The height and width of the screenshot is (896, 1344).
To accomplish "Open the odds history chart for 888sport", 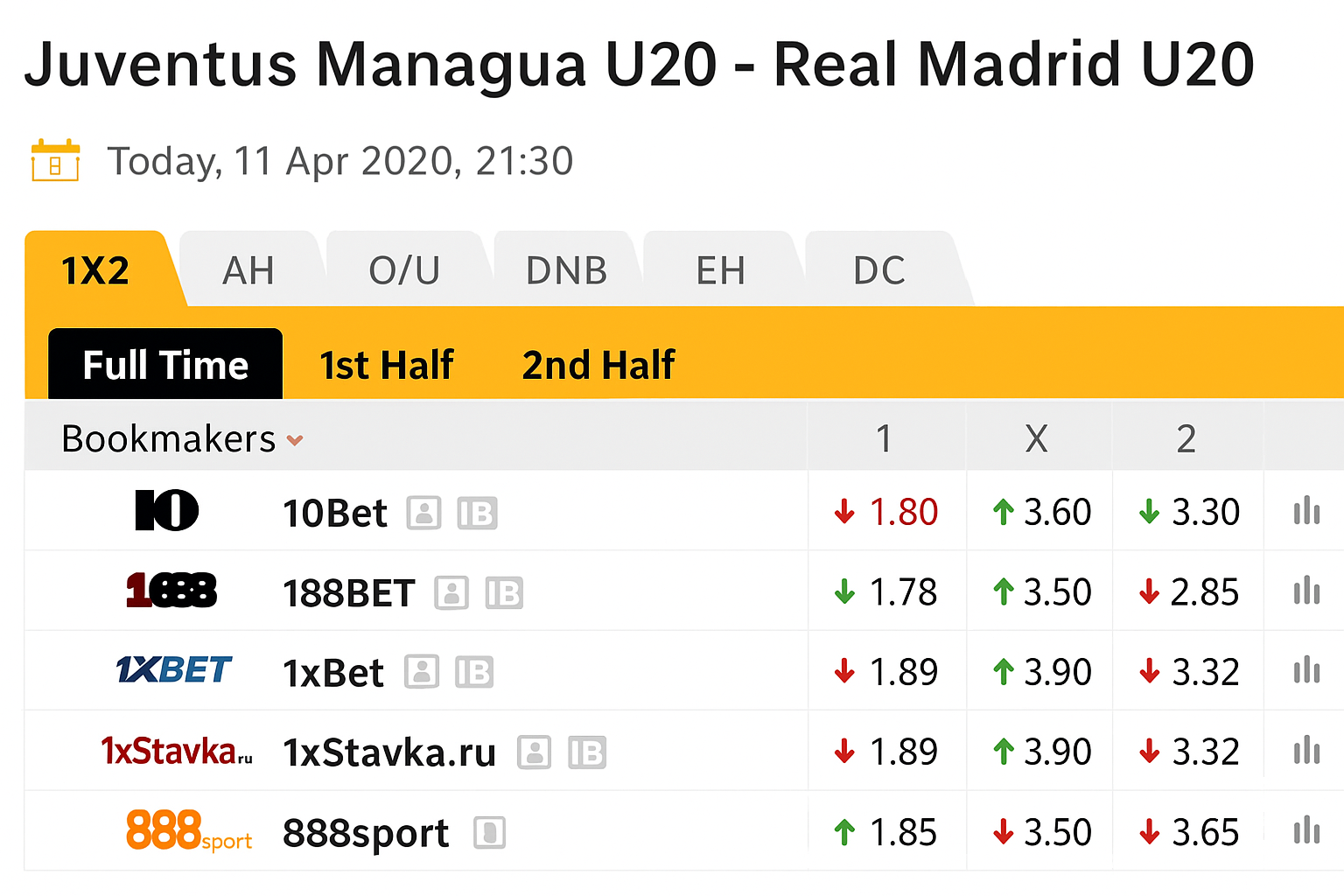I will [1306, 831].
